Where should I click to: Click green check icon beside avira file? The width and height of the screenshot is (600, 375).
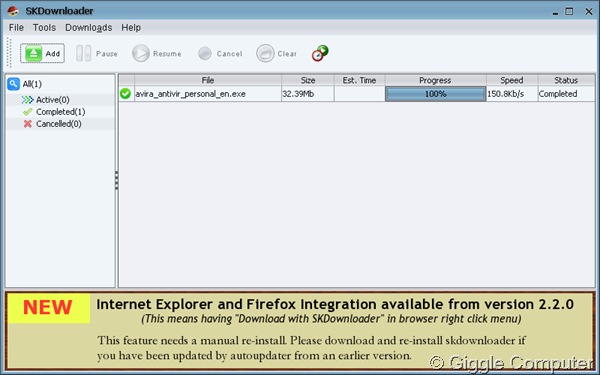pos(125,94)
